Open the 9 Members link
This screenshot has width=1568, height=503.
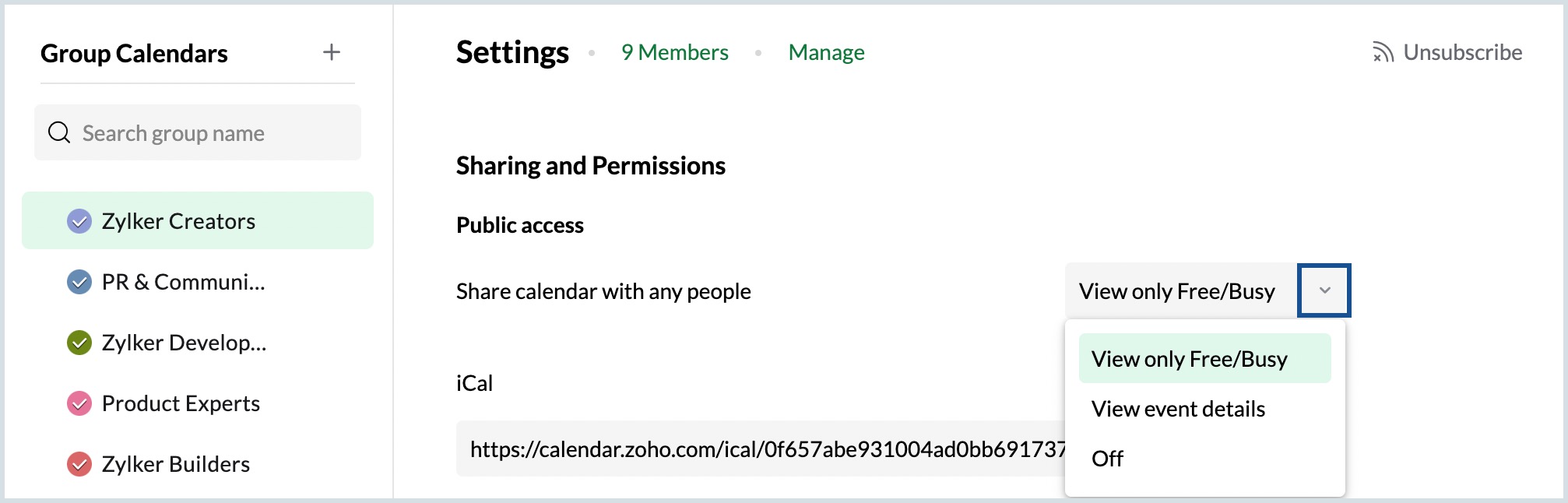(x=674, y=52)
